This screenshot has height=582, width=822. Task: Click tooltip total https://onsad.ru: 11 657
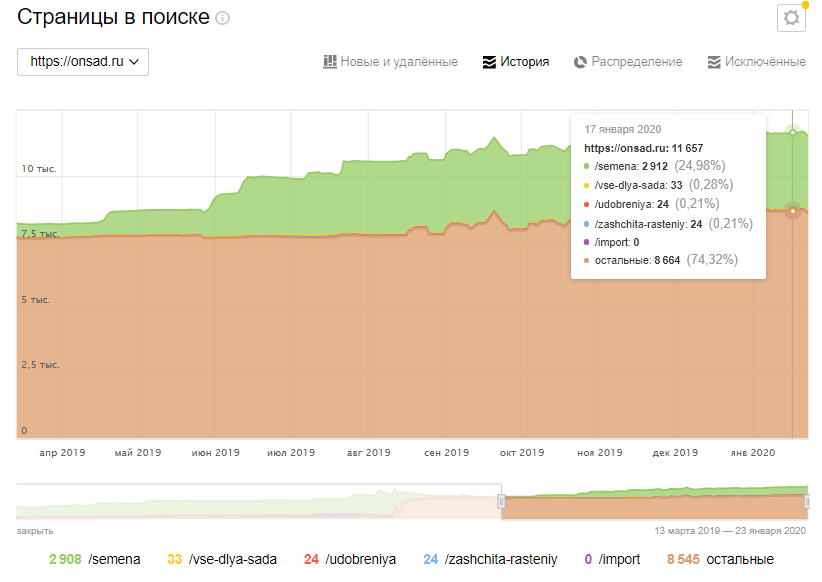644,148
